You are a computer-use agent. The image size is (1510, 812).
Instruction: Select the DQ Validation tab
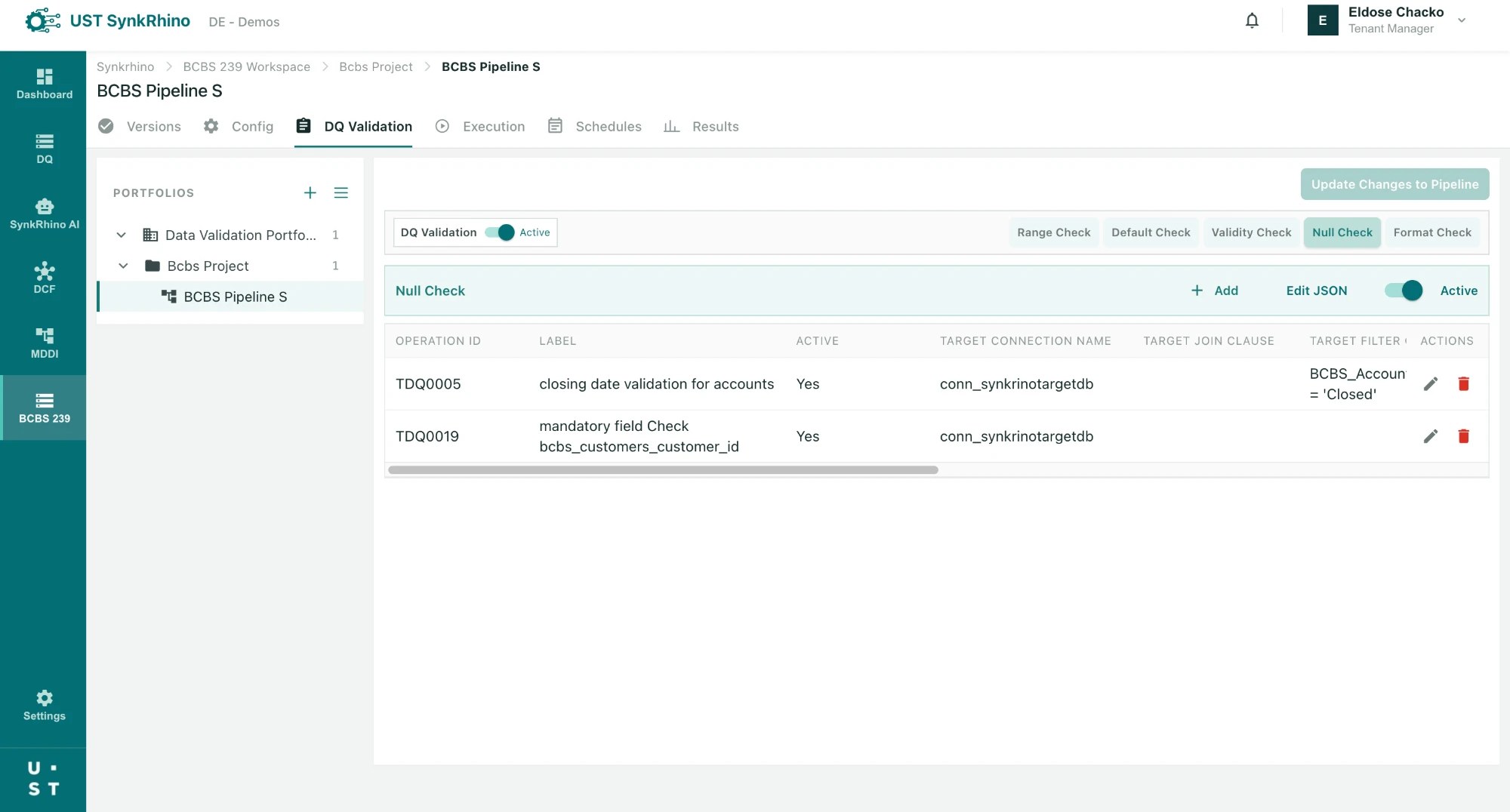click(354, 126)
